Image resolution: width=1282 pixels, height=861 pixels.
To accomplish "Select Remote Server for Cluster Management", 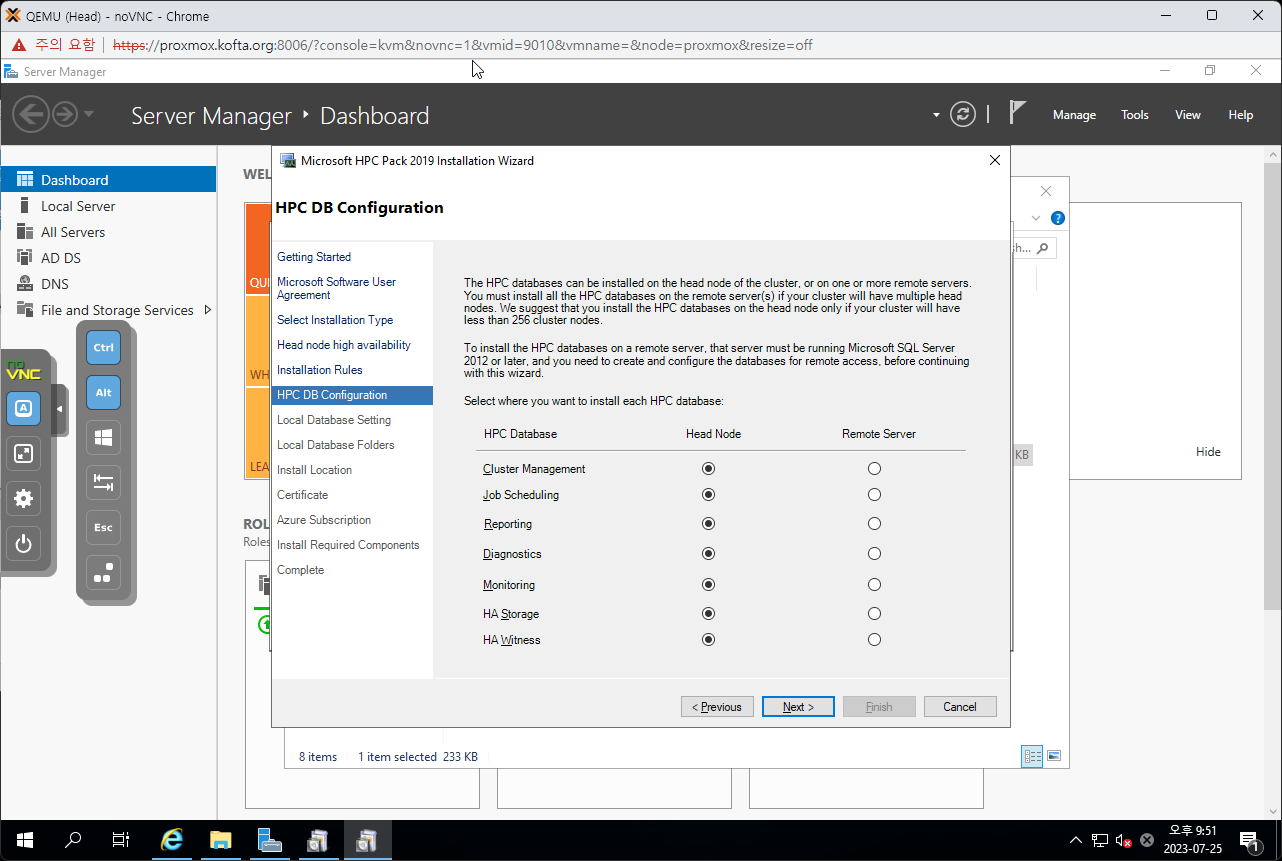I will click(874, 469).
